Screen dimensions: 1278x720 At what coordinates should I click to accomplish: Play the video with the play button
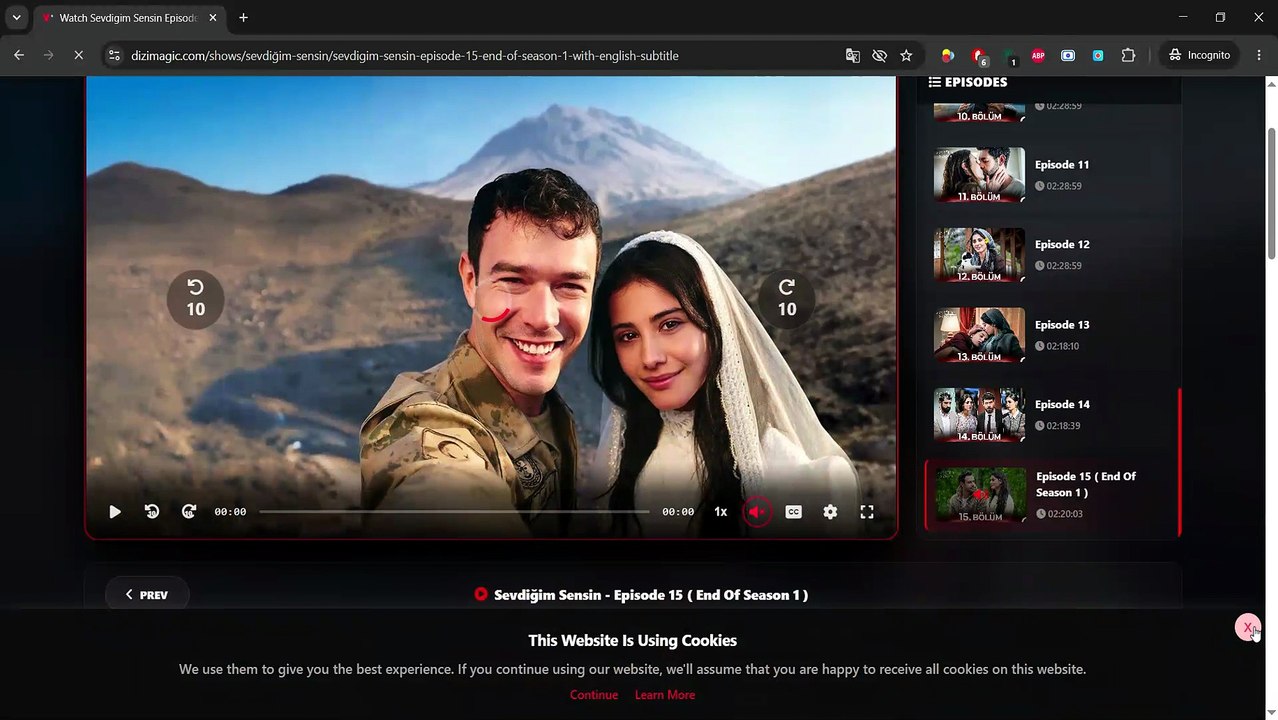(115, 512)
